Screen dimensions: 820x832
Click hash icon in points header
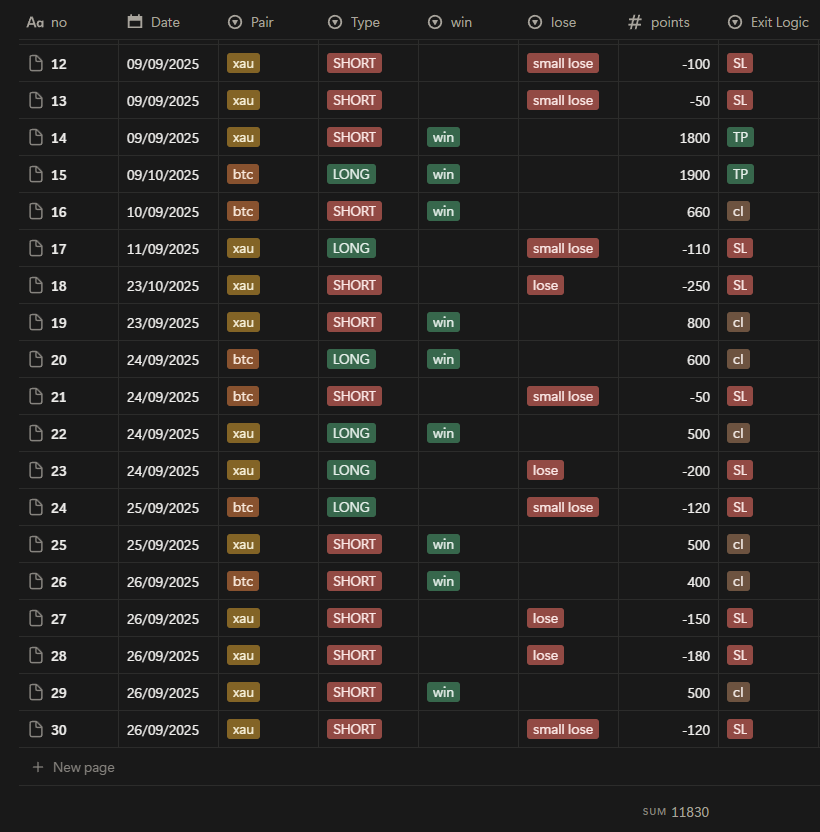(x=635, y=22)
